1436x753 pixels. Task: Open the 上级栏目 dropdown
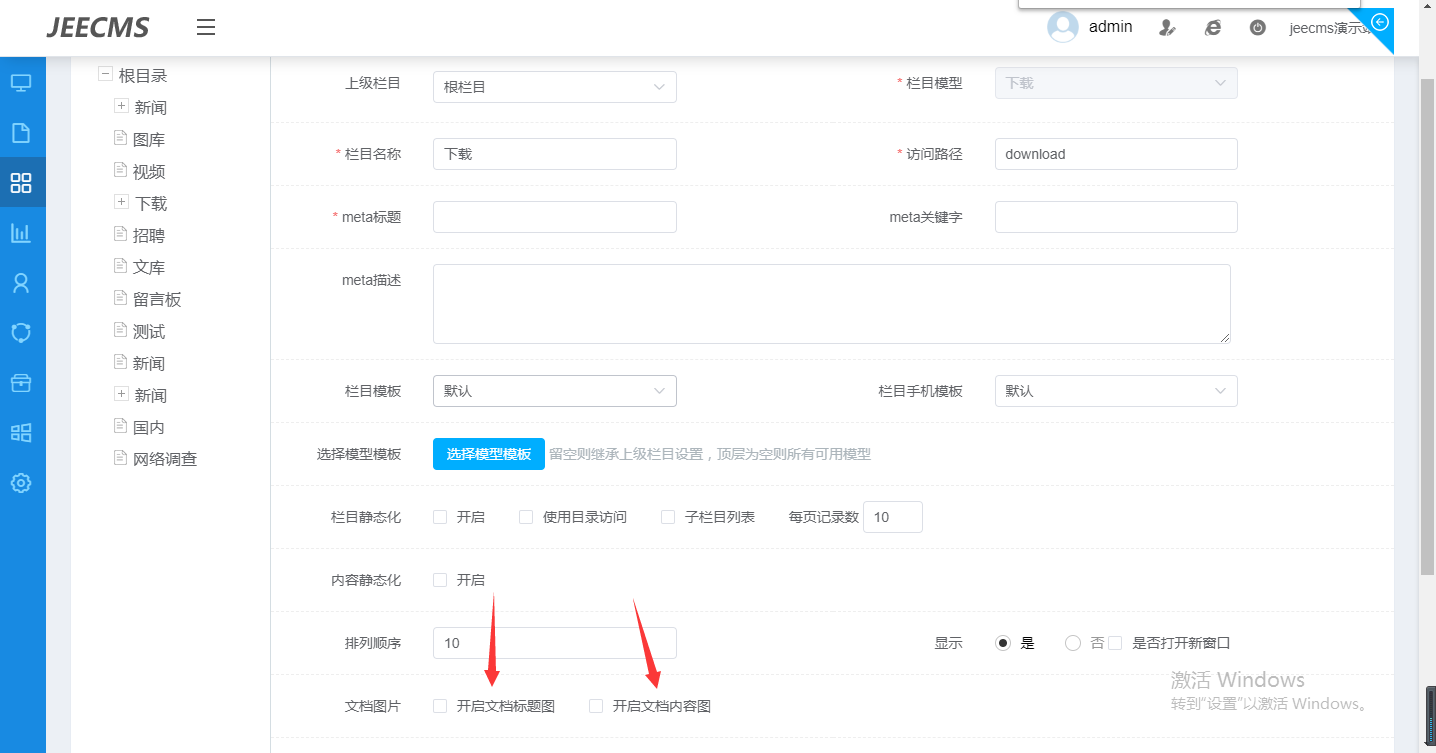(554, 87)
